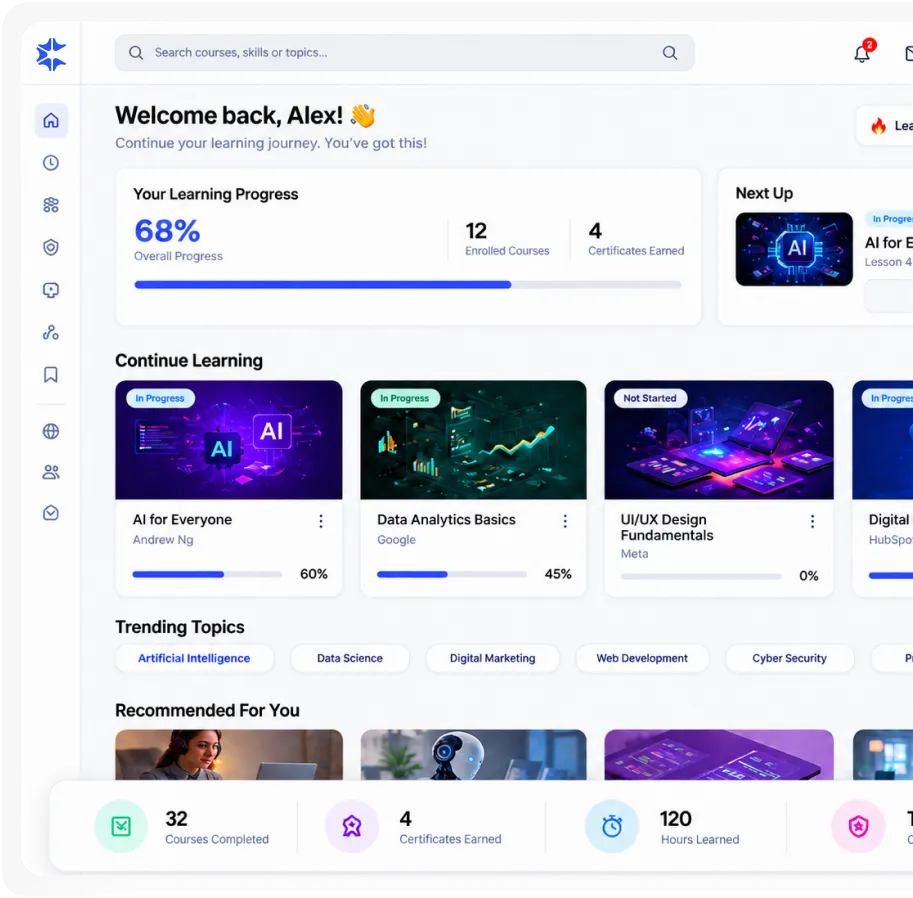The image size is (913, 898).
Task: Open the bookmark sidebar icon
Action: (x=51, y=374)
